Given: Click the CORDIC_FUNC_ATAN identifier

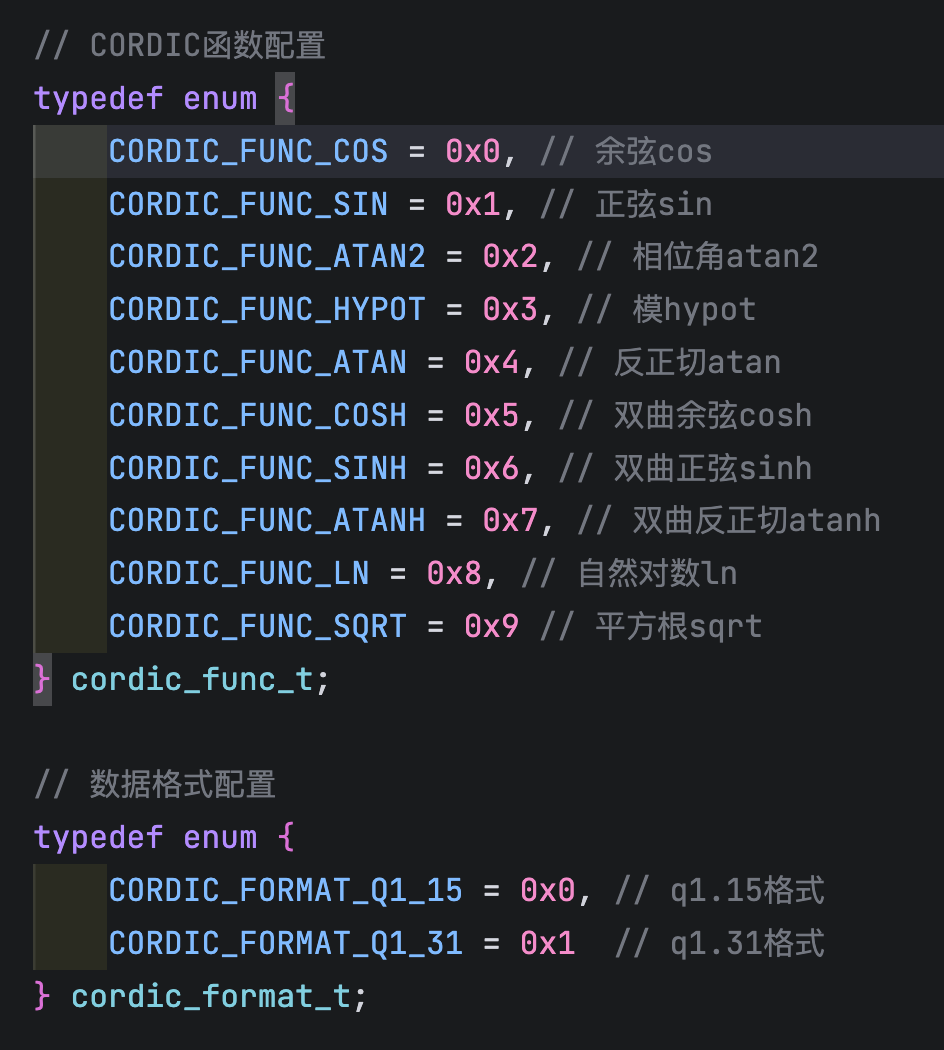Looking at the screenshot, I should click(256, 361).
